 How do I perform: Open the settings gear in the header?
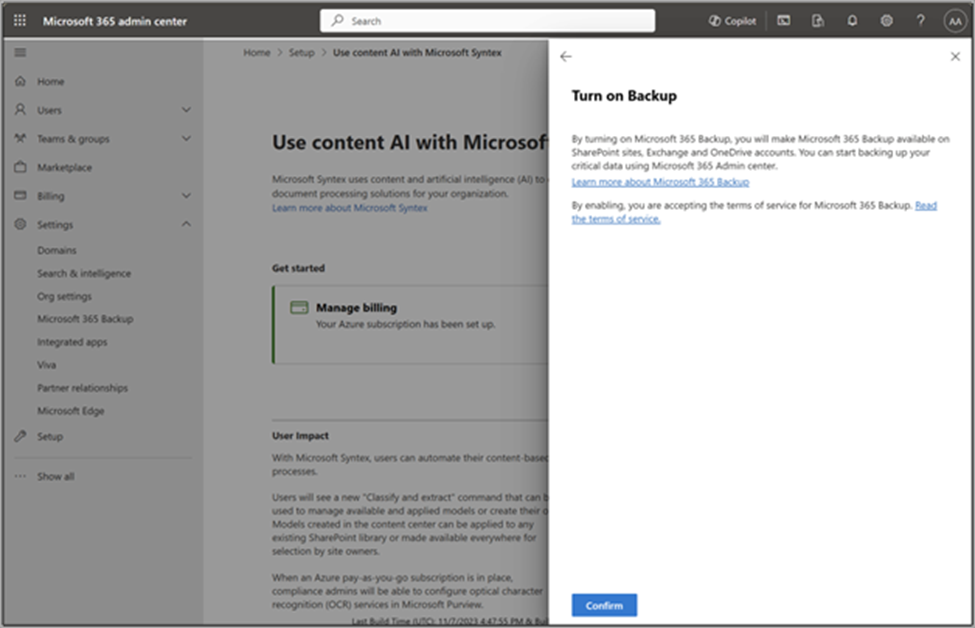(886, 21)
